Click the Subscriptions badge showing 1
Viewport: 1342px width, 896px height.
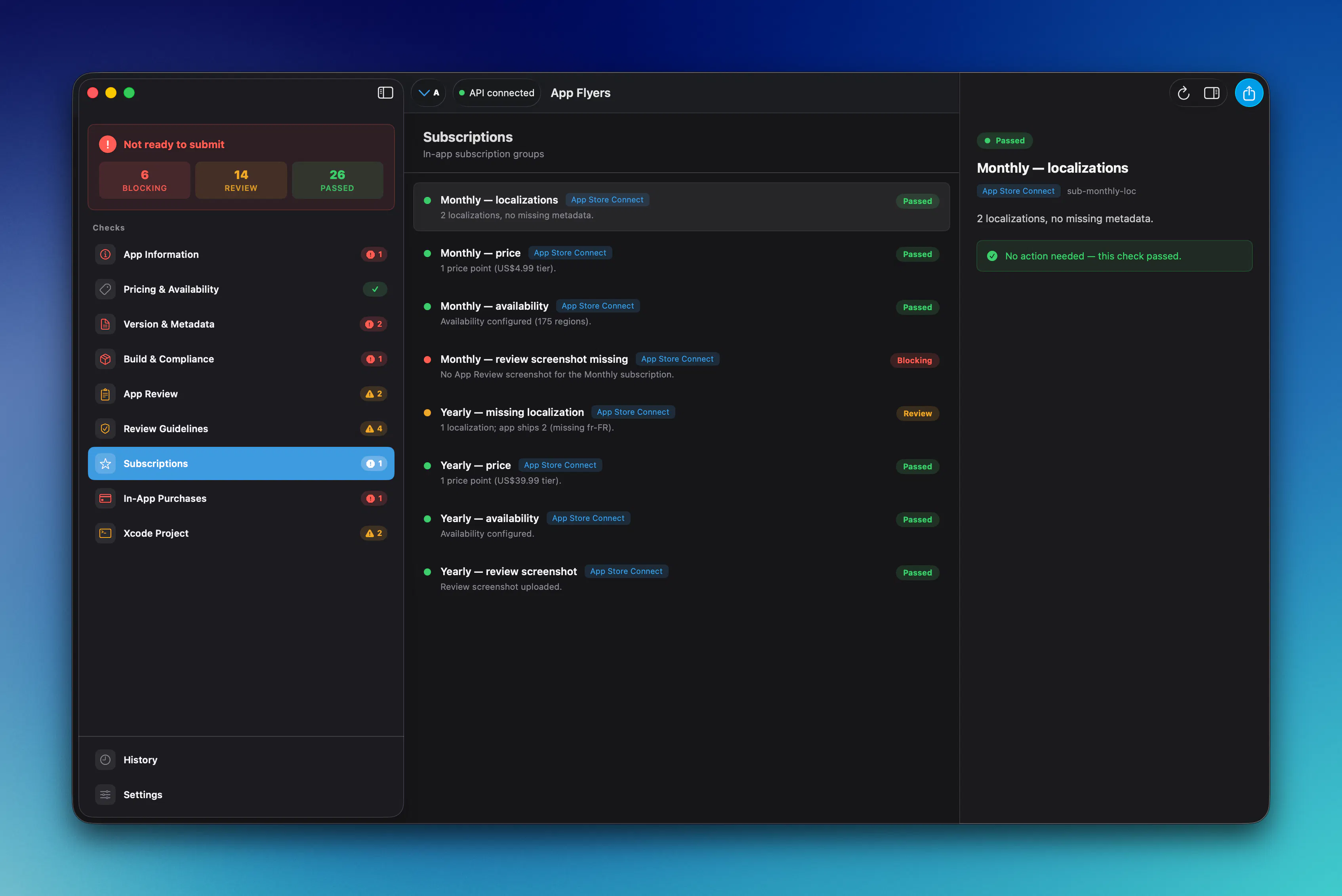(374, 463)
